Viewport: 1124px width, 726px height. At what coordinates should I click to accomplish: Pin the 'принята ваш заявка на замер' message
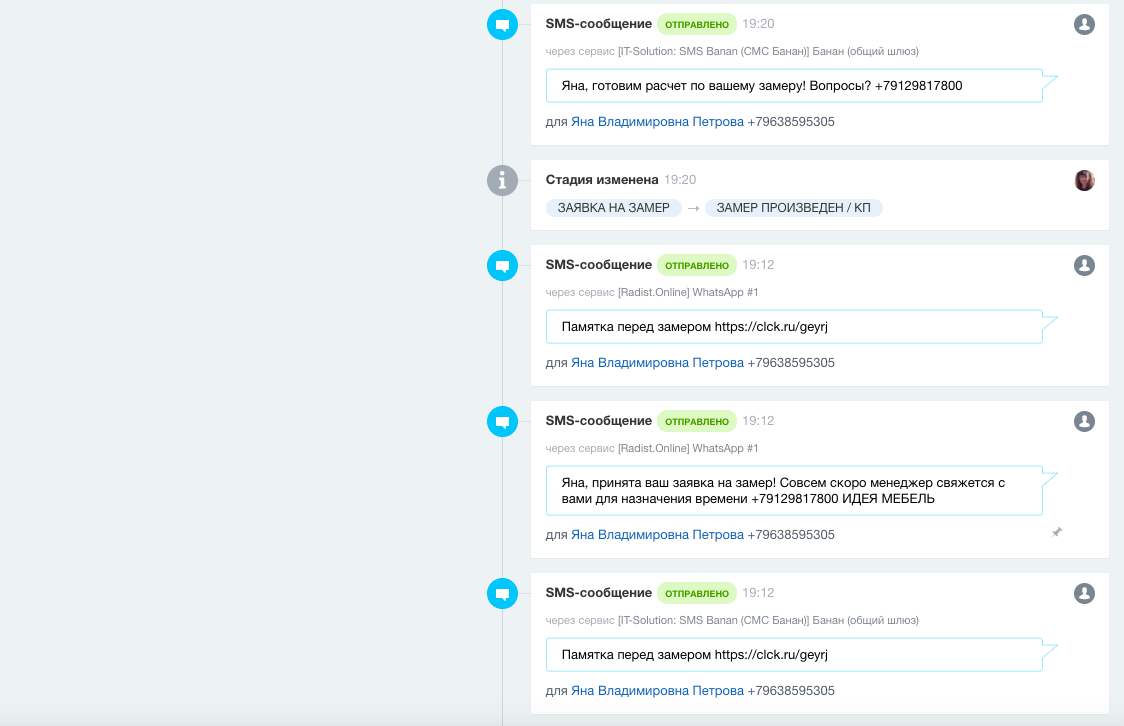(1057, 532)
